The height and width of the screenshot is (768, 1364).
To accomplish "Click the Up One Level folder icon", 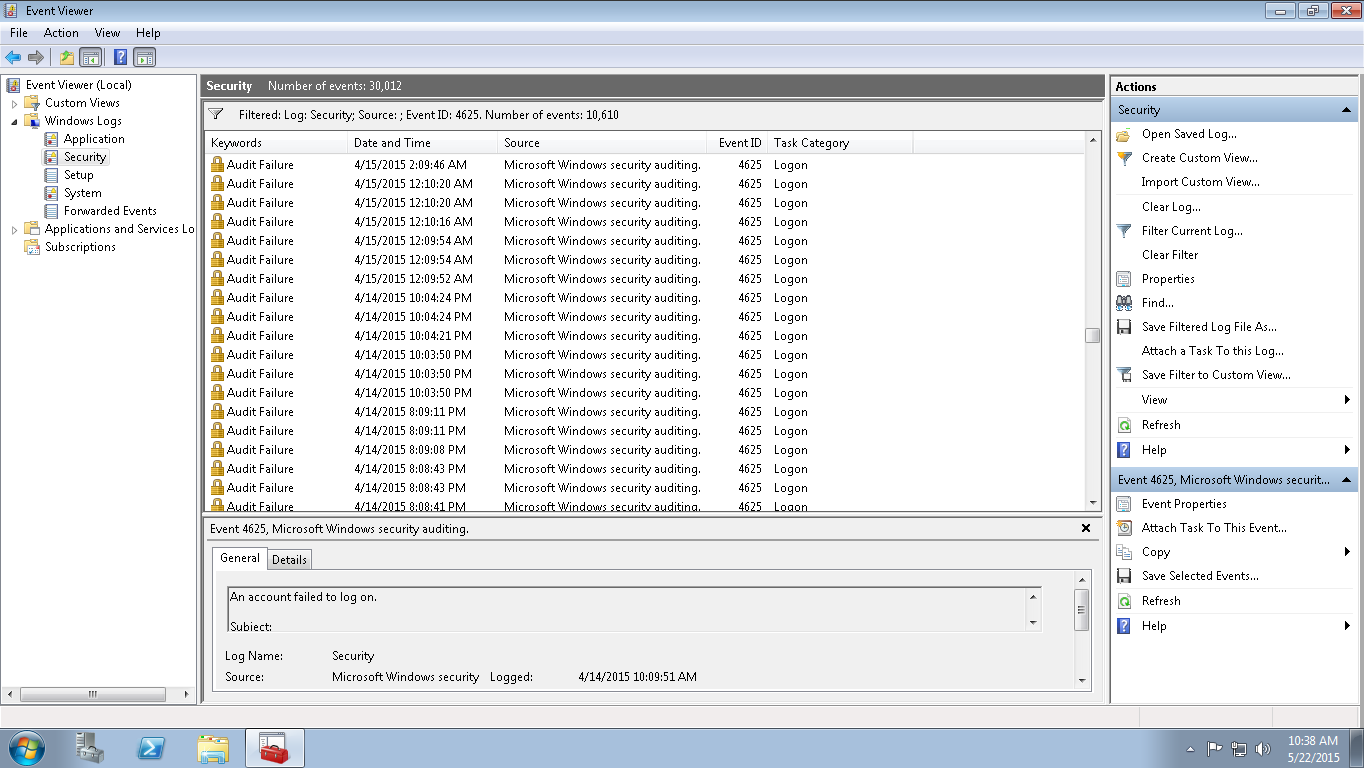I will pos(66,58).
